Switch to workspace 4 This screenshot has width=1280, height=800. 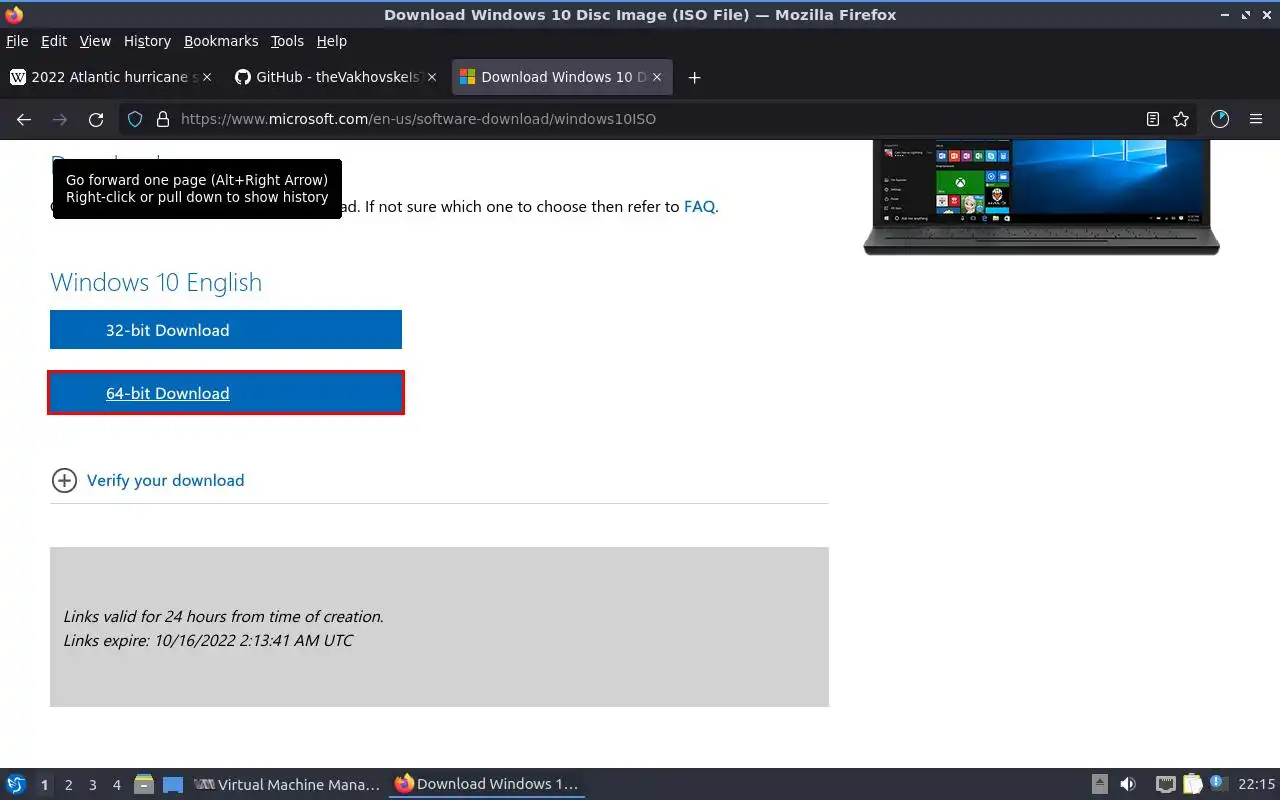tap(117, 785)
